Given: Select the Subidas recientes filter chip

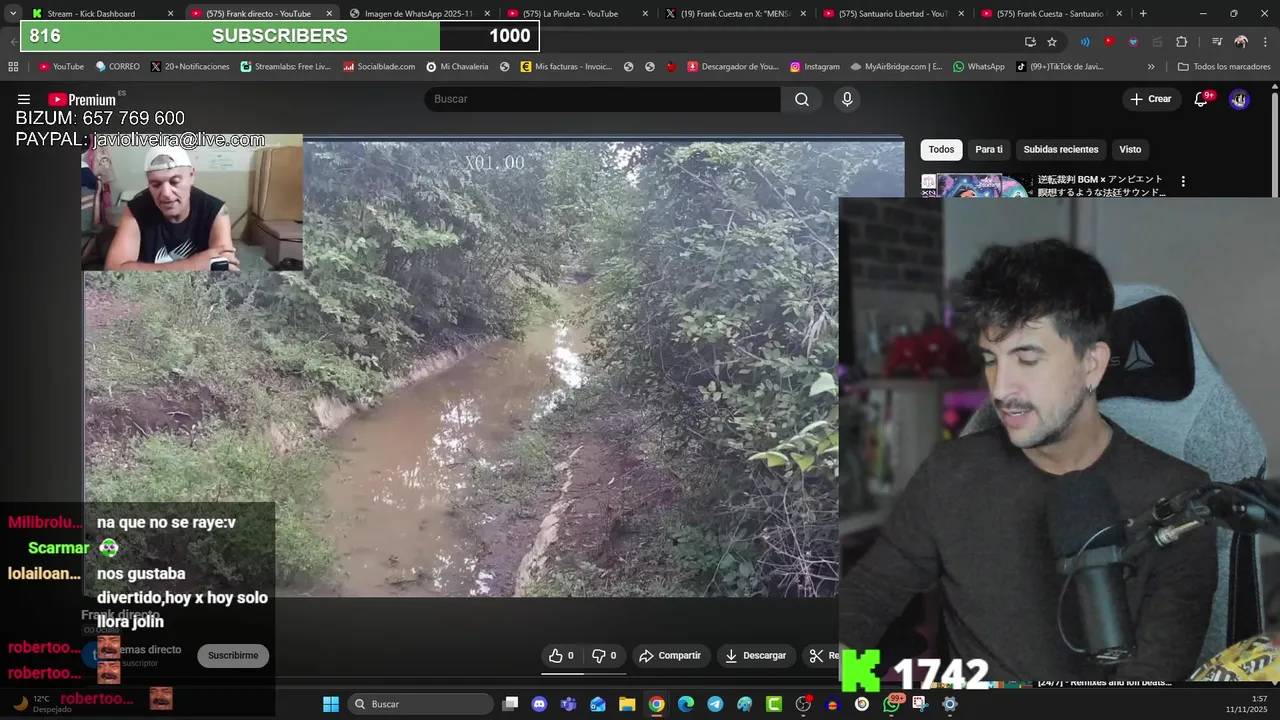Looking at the screenshot, I should pos(1061,150).
